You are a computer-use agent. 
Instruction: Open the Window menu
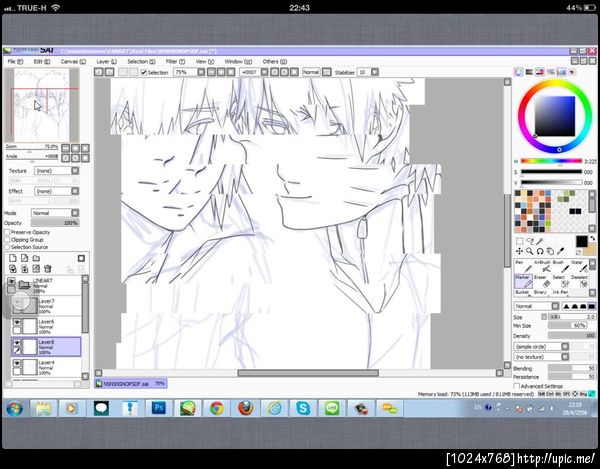238,62
